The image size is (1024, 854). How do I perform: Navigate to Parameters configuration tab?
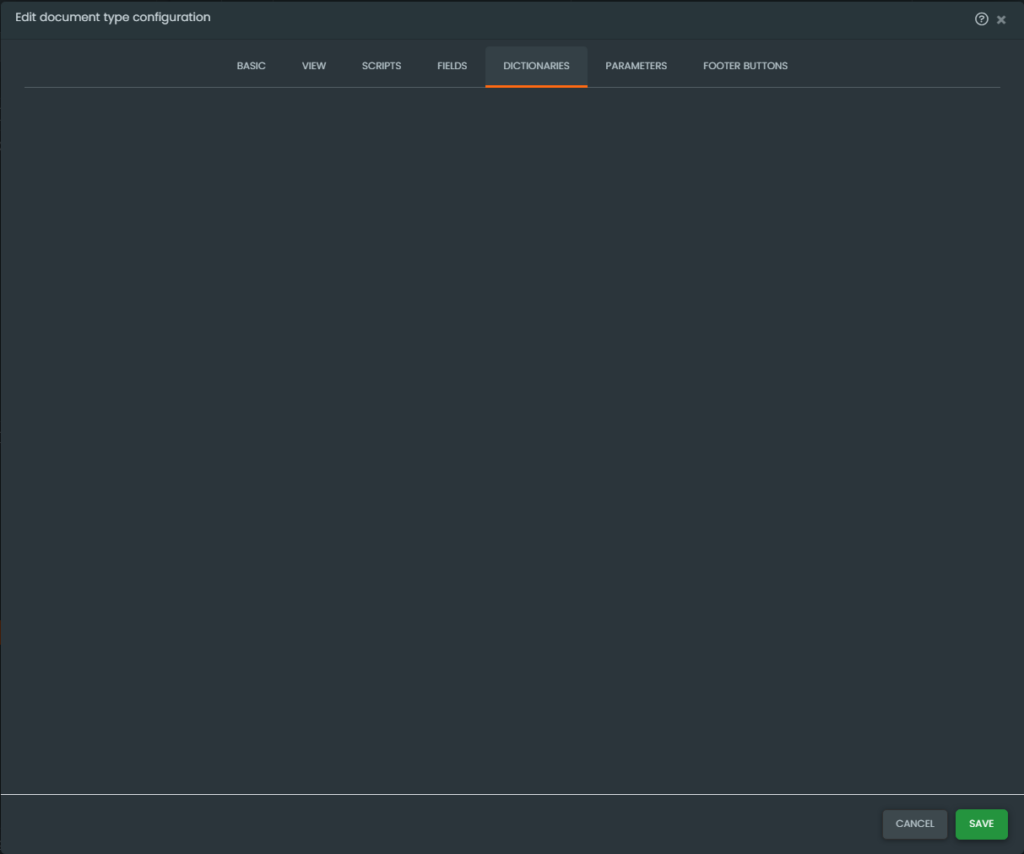pyautogui.click(x=636, y=66)
